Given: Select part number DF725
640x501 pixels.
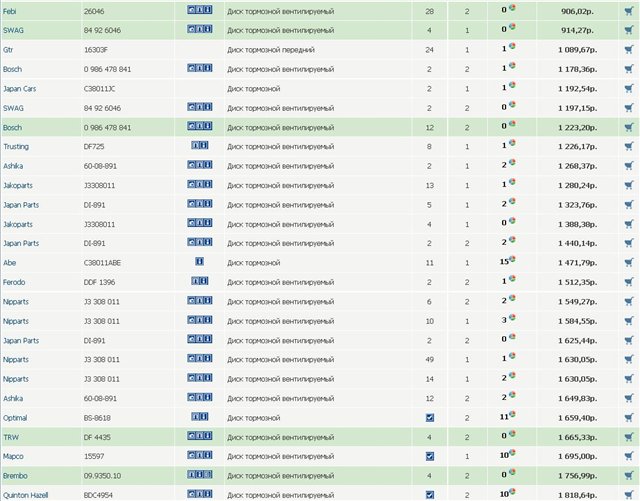Looking at the screenshot, I should (x=94, y=147).
